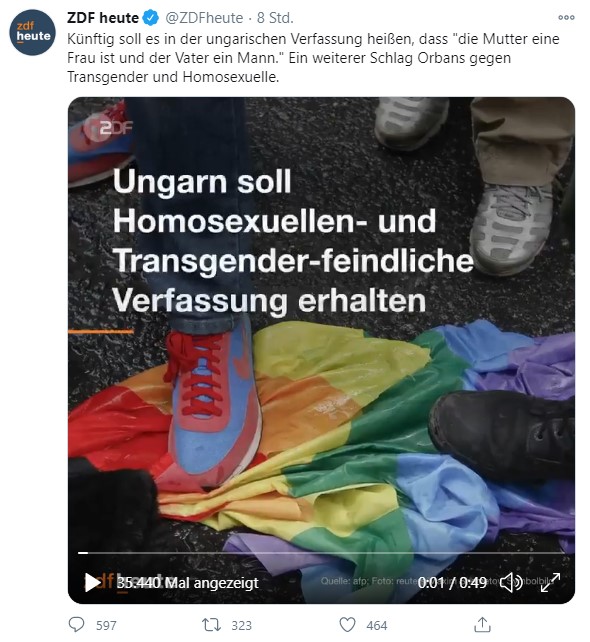
Task: Seek along the video progress bar
Action: click(321, 553)
